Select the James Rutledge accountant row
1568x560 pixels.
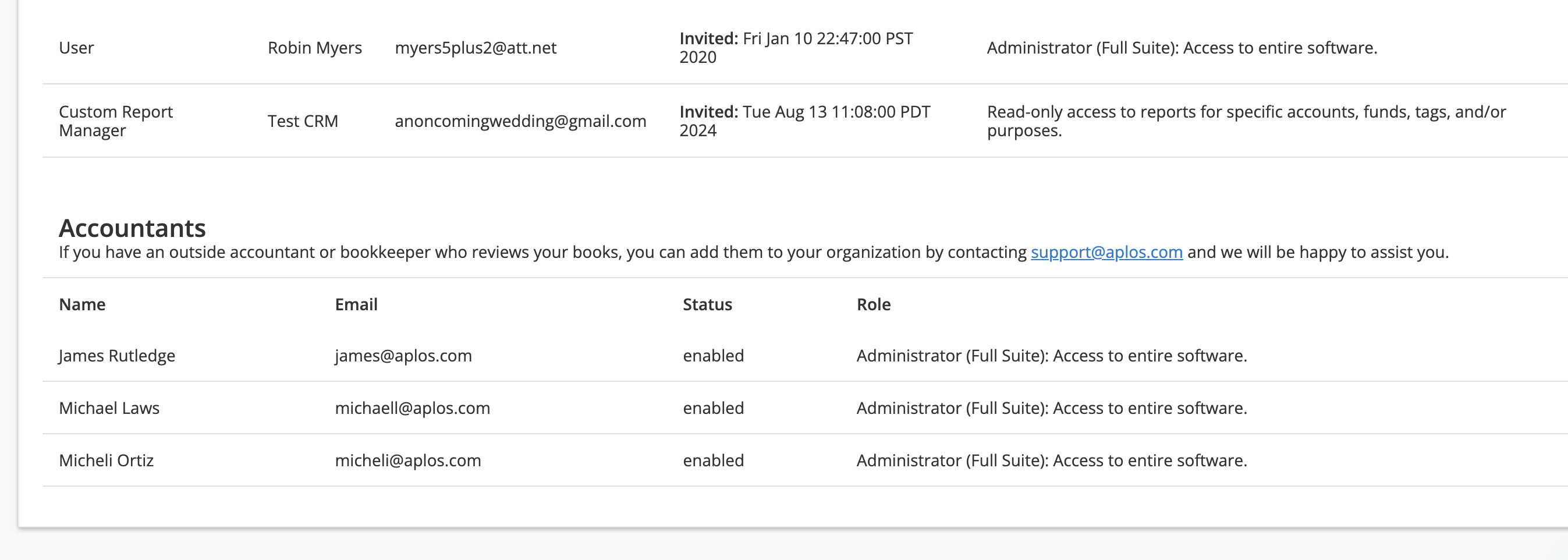point(117,356)
